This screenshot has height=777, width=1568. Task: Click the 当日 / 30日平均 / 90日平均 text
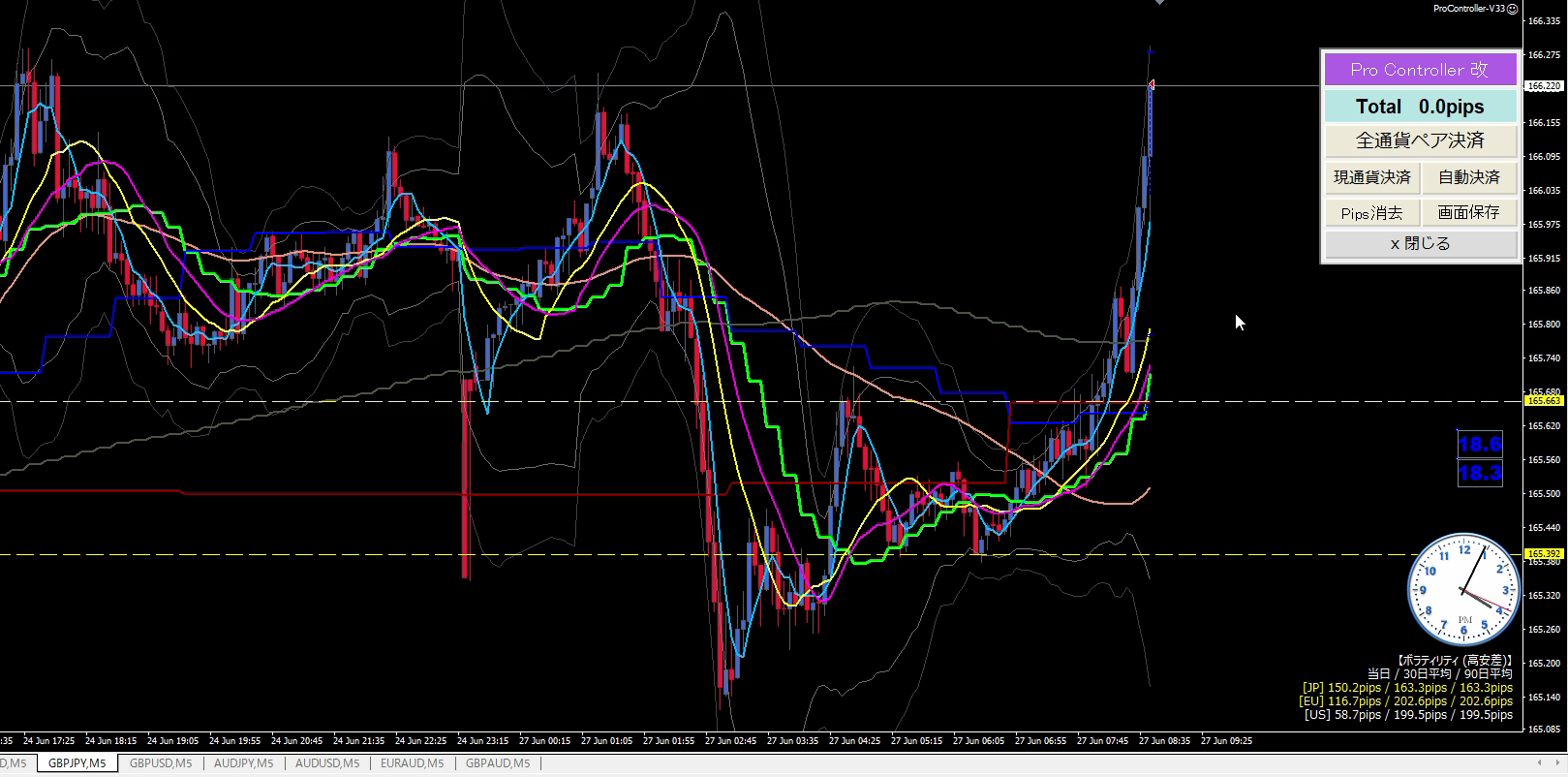(x=1439, y=673)
